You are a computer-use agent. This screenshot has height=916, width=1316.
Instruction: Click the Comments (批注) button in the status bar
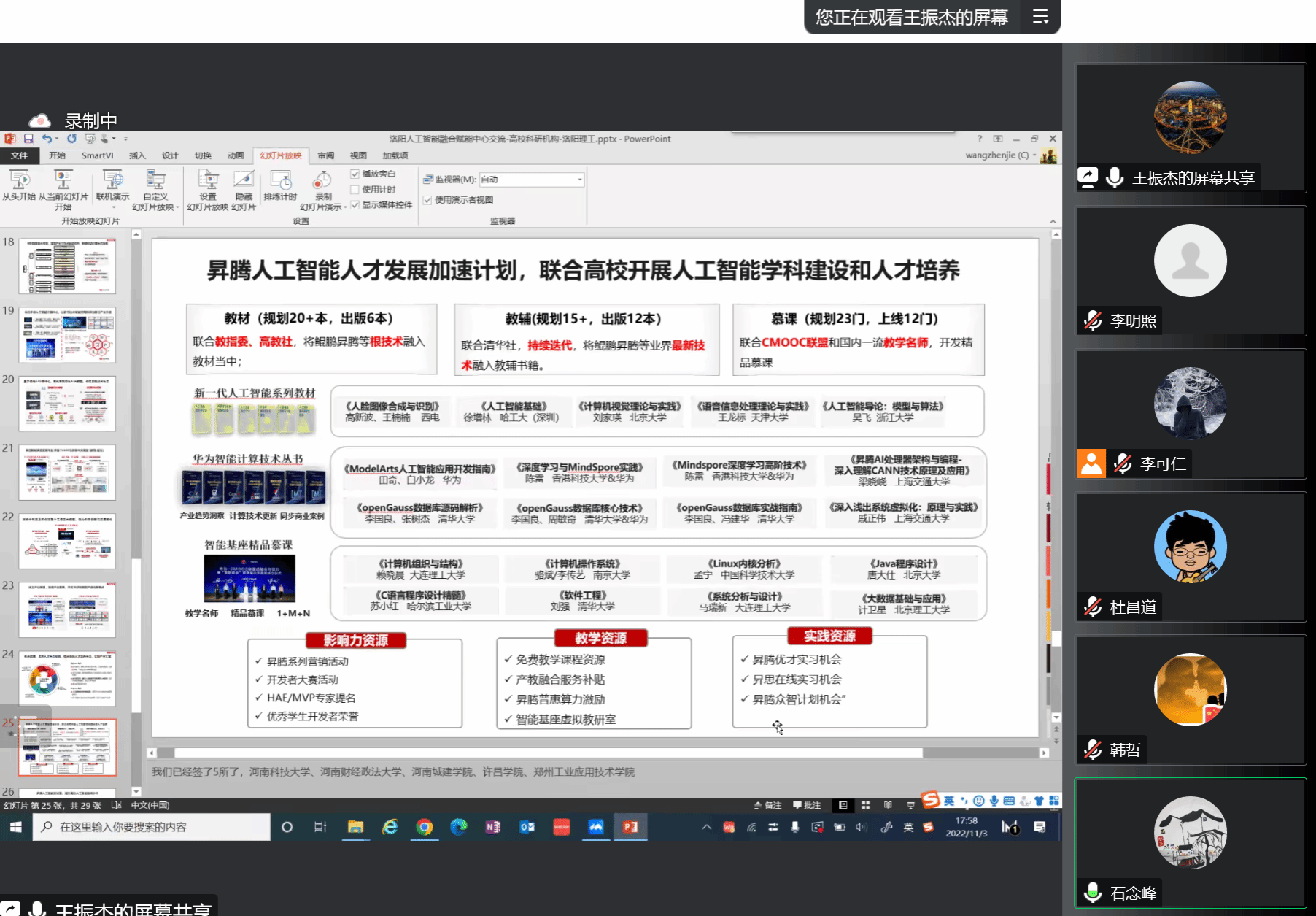click(807, 805)
